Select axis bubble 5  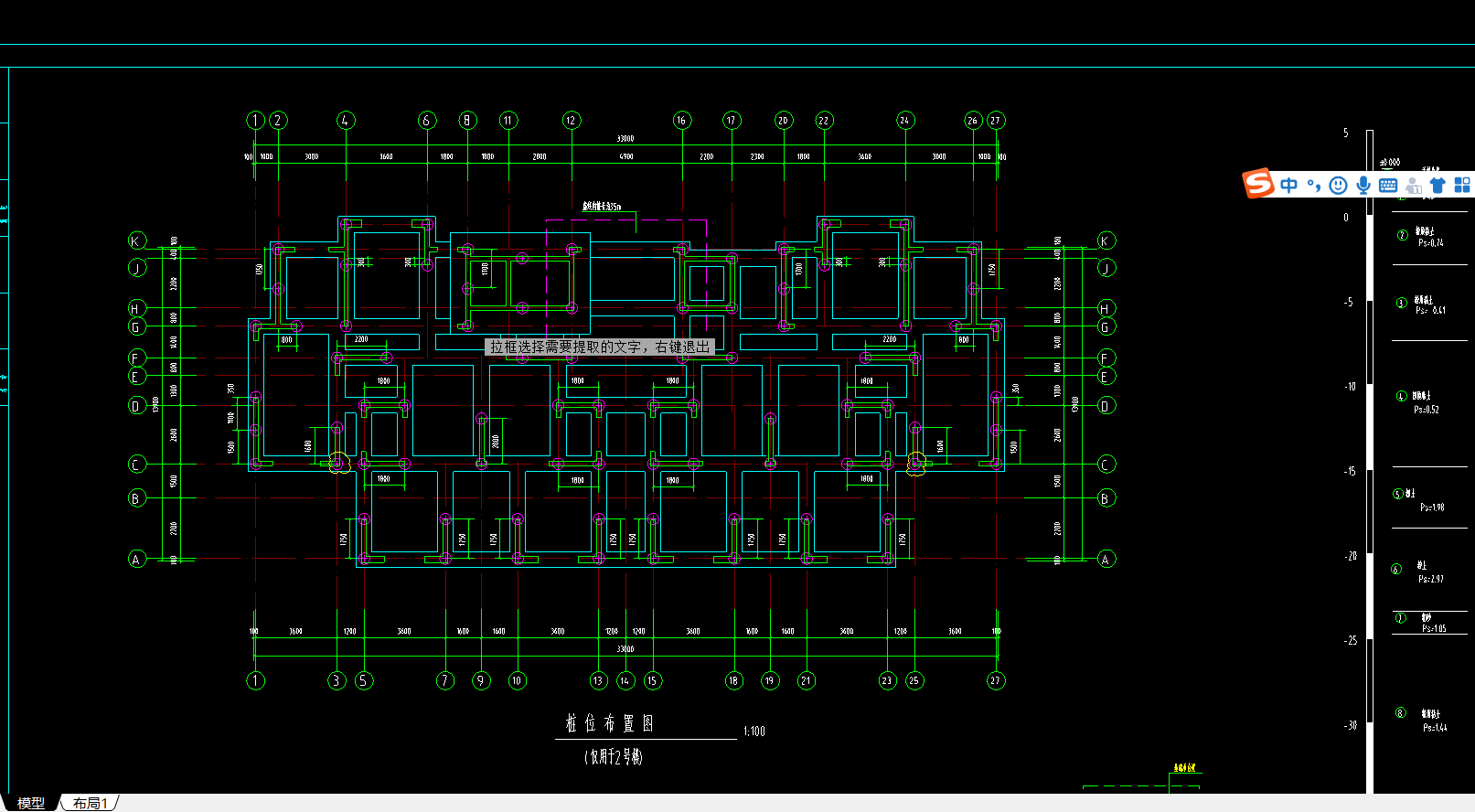coord(364,680)
